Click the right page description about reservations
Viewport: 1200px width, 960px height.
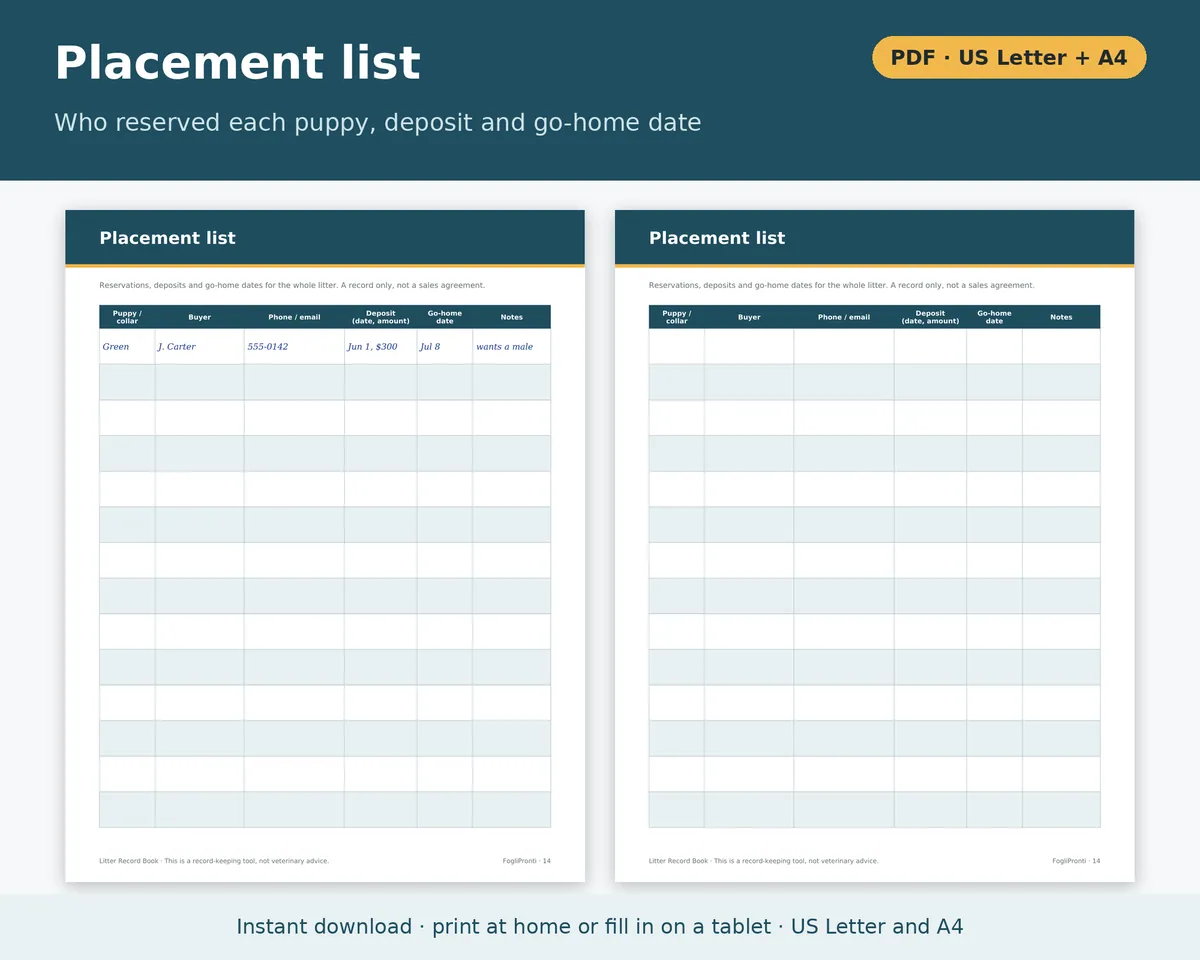(842, 285)
